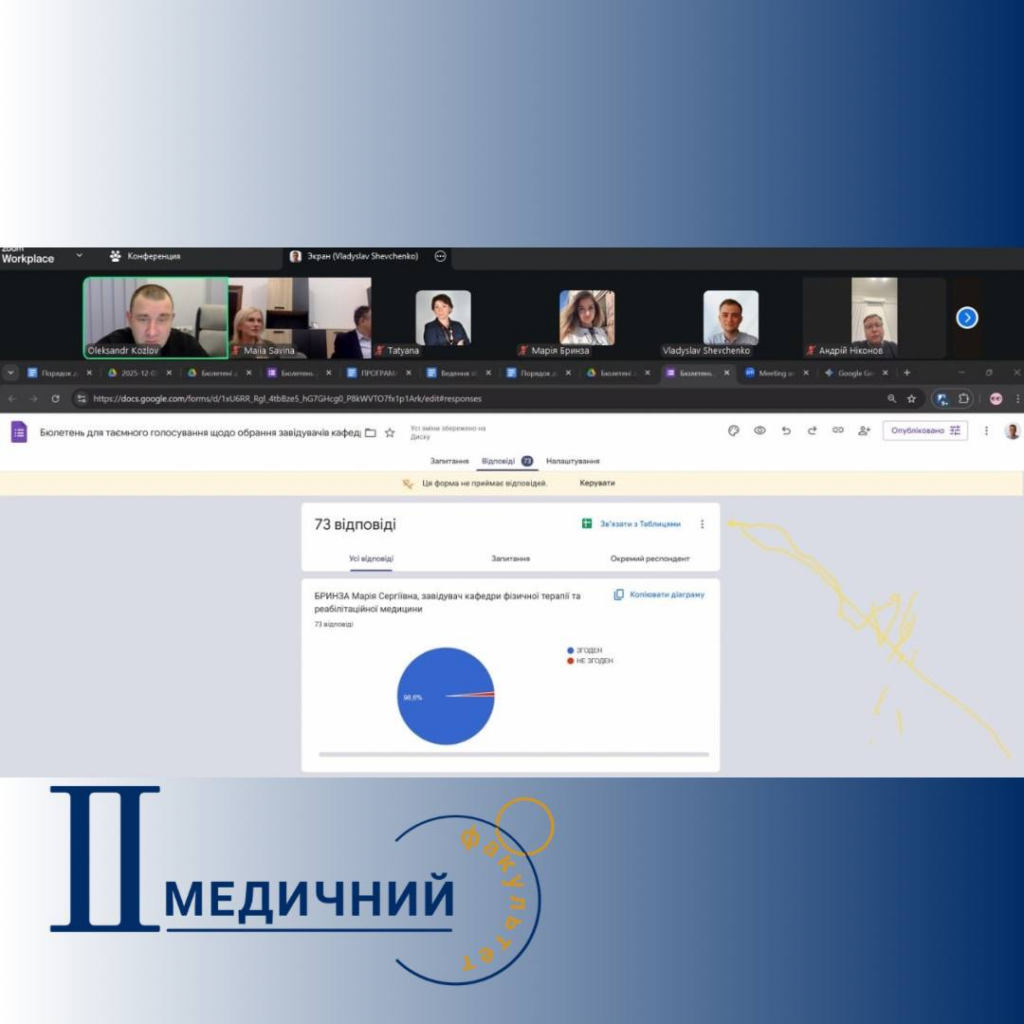This screenshot has height=1024, width=1024.
Task: Click the undo arrow in Forms toolbar
Action: [786, 431]
